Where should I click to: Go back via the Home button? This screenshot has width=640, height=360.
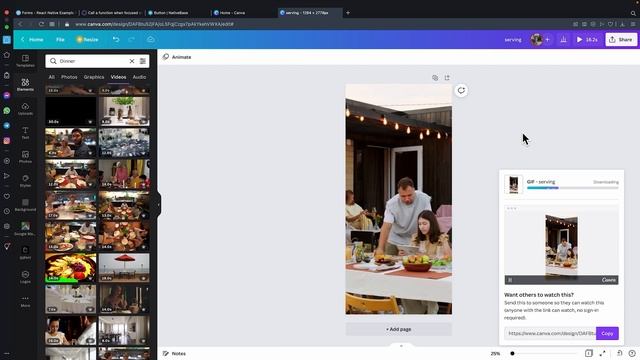click(x=32, y=40)
